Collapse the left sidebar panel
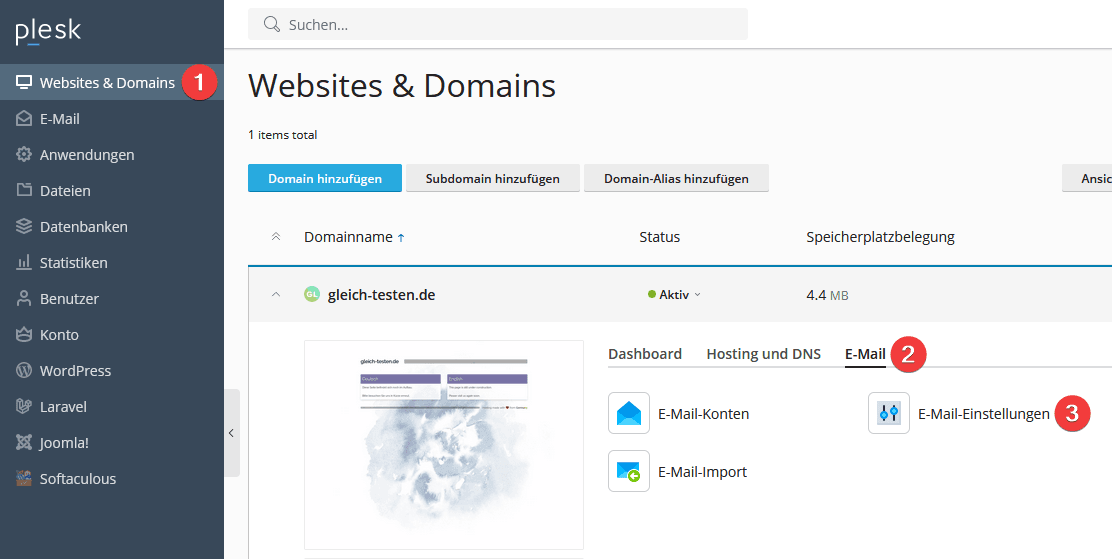Viewport: 1112px width, 559px height. pos(231,433)
